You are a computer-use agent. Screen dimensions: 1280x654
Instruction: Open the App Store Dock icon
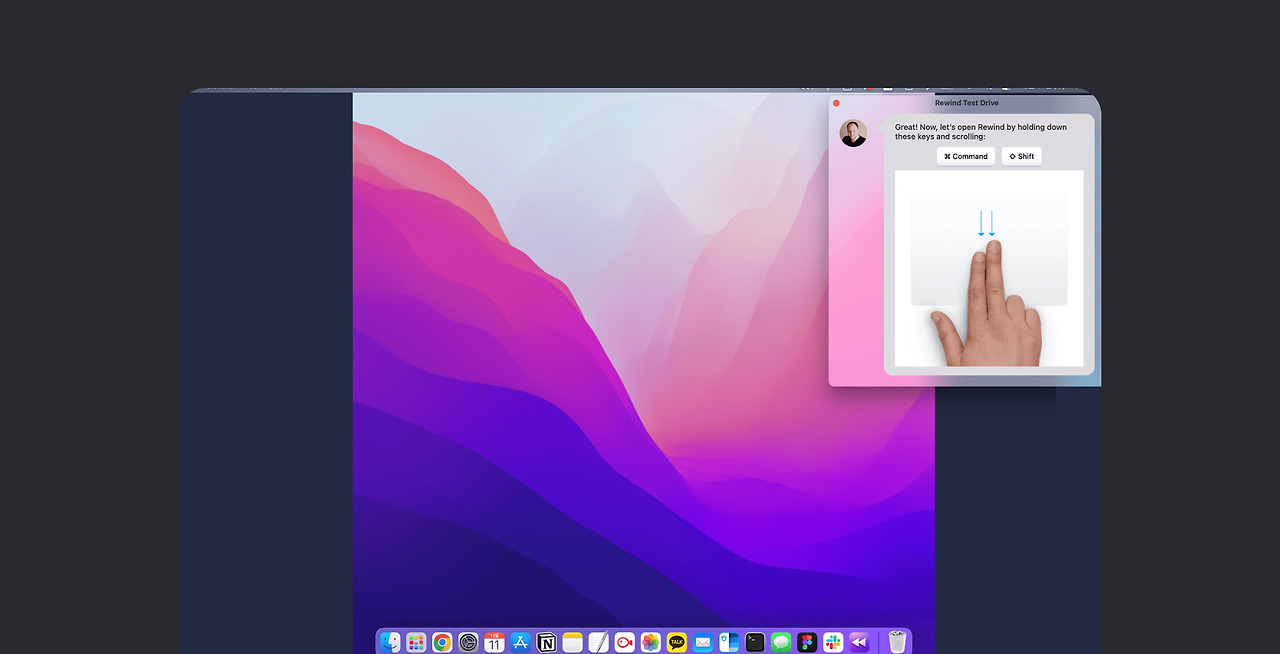point(520,642)
